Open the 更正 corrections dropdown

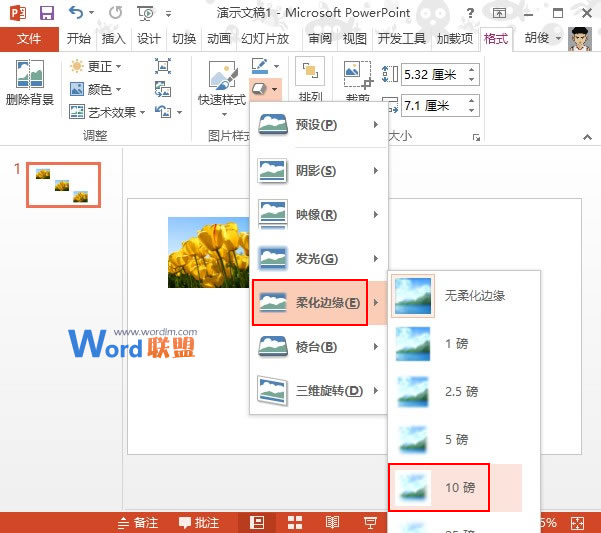click(x=95, y=66)
